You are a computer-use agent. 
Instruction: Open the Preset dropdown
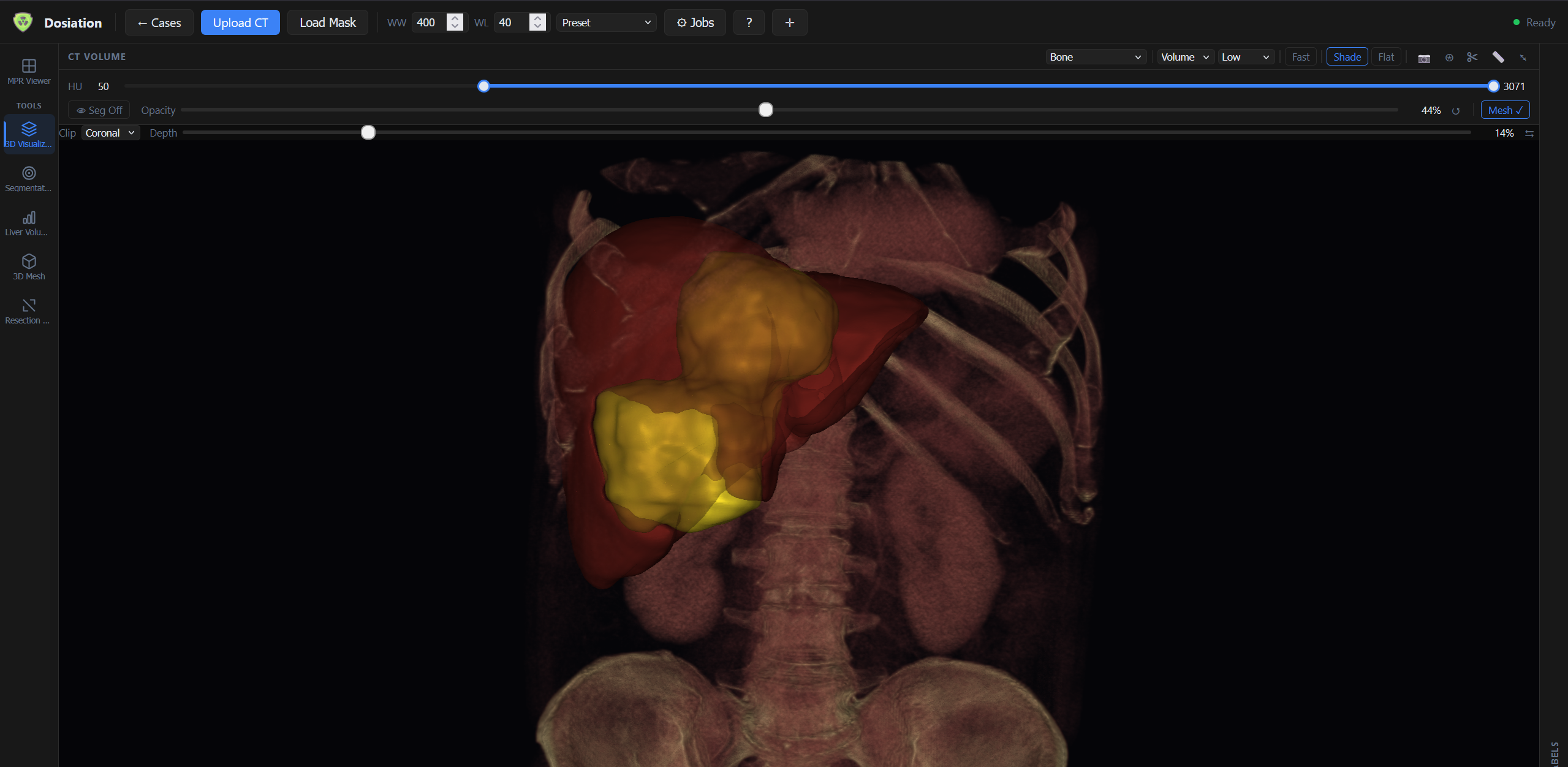[x=606, y=23]
